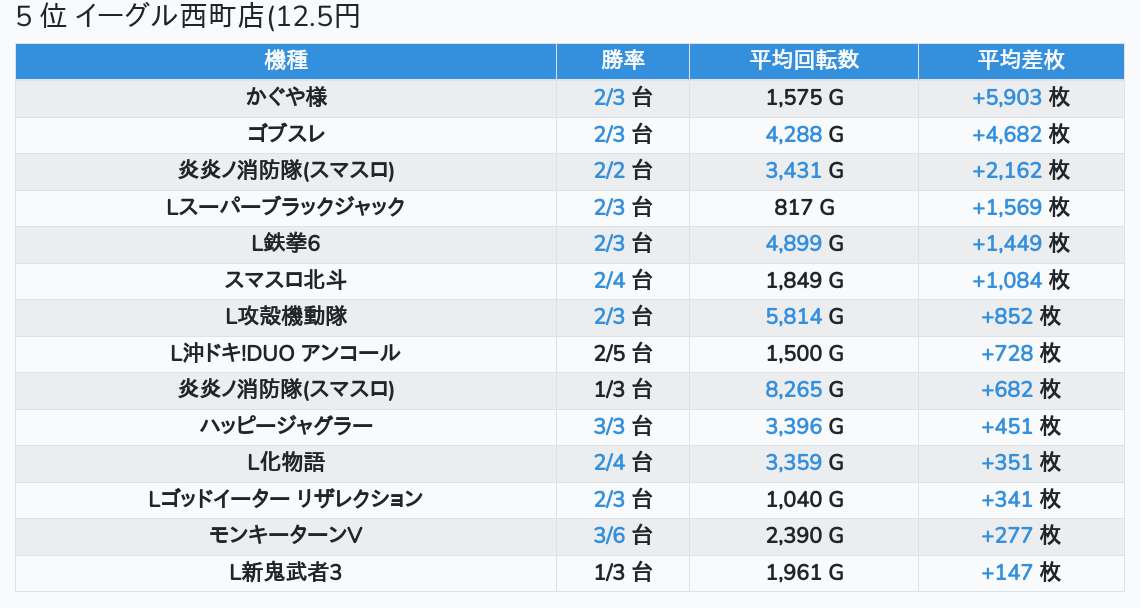Viewport: 1140px width, 608px height.
Task: Open the 8,265 average spins link
Action: (794, 390)
